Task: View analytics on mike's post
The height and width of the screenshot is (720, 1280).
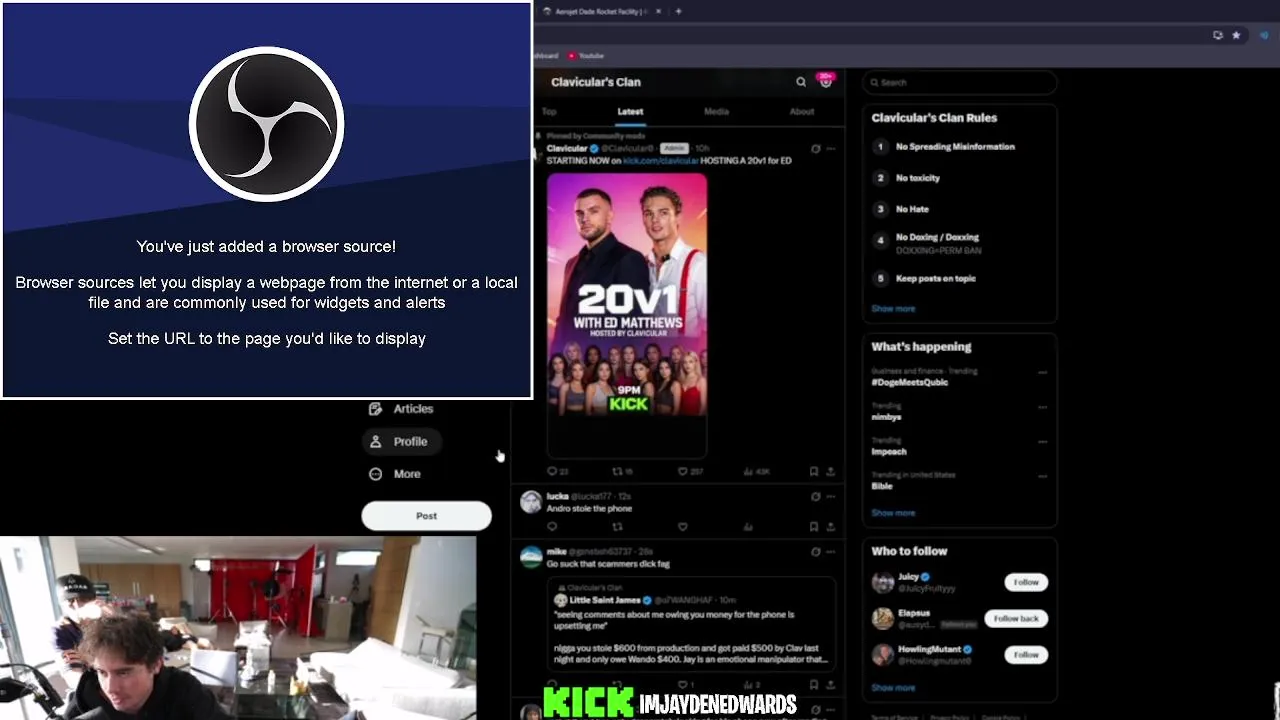Action: [x=754, y=685]
